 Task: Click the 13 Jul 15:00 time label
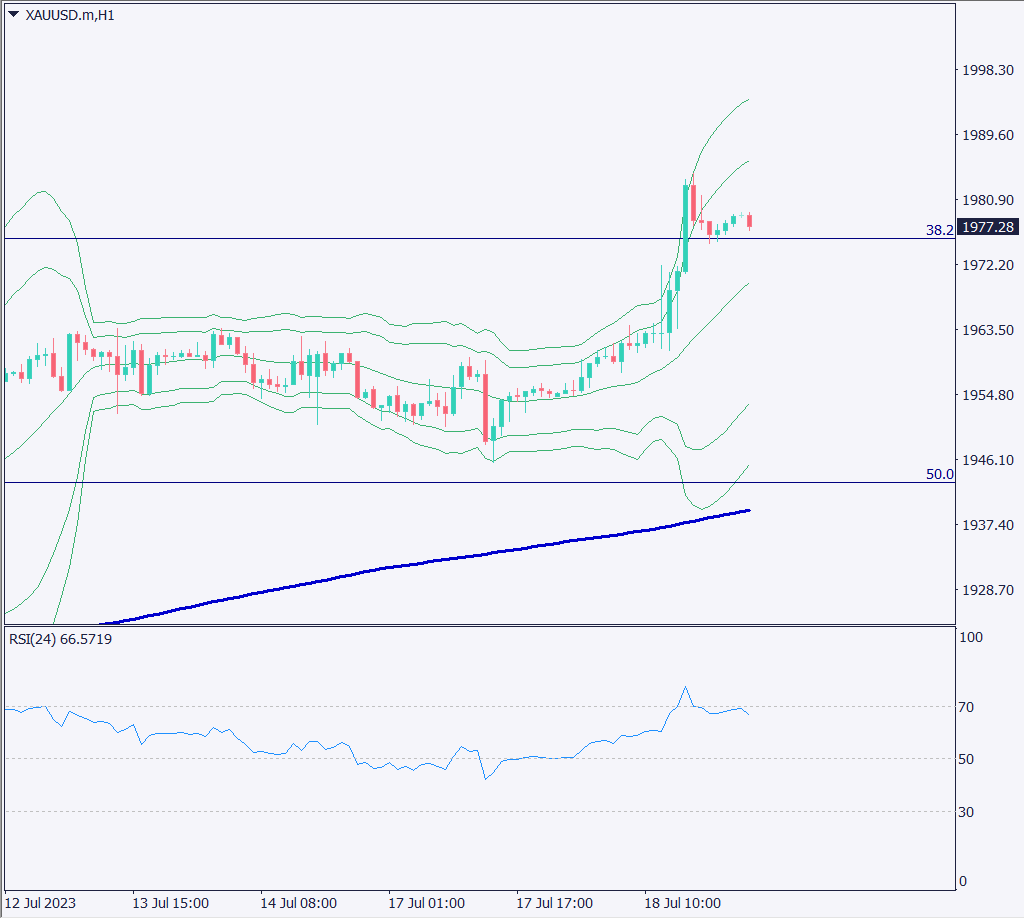tap(170, 903)
